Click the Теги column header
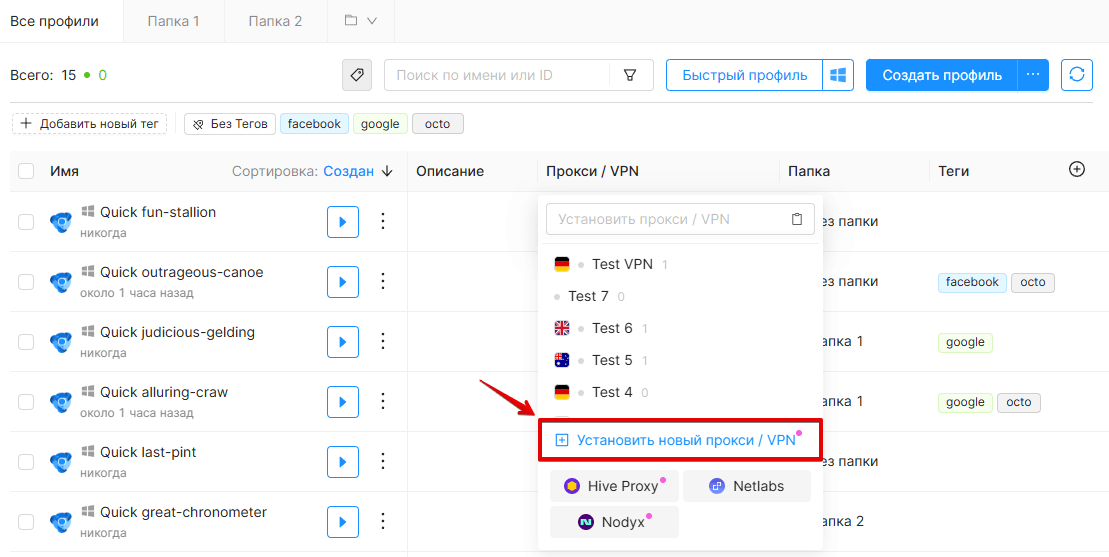Image resolution: width=1109 pixels, height=557 pixels. point(953,171)
